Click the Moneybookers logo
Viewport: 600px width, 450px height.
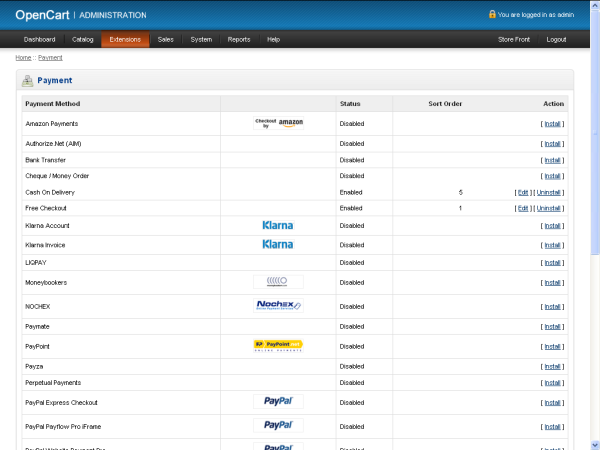click(x=278, y=282)
